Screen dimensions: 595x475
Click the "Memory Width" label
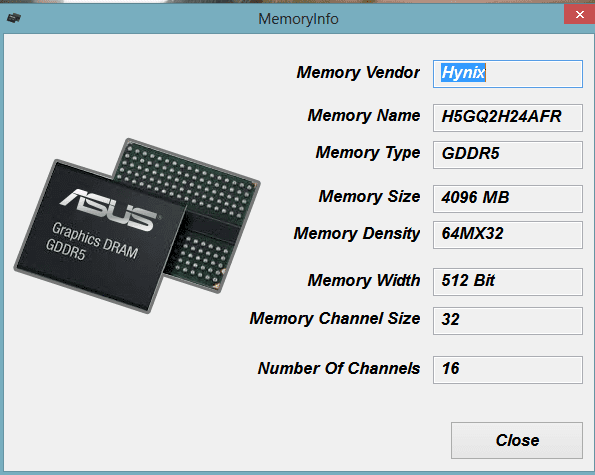point(364,281)
